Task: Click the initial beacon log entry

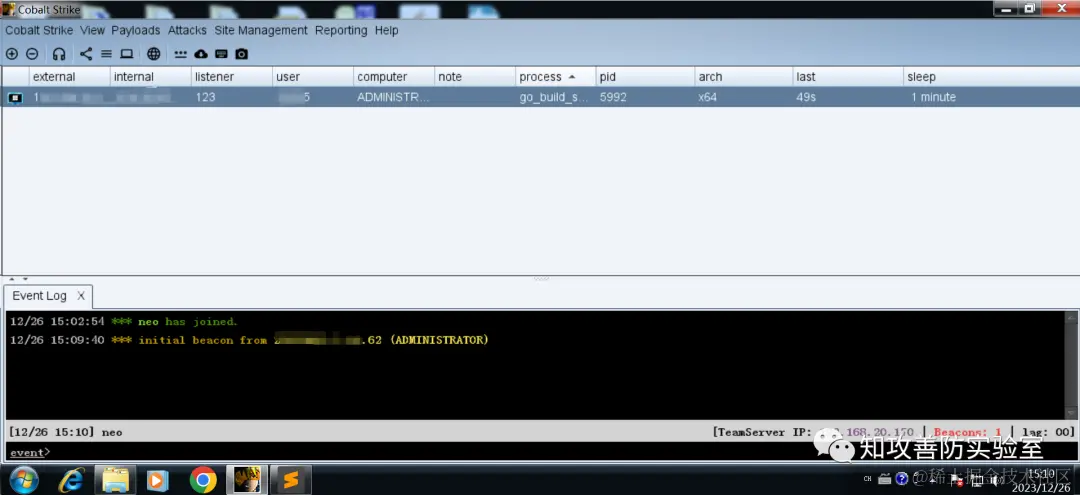Action: [249, 340]
